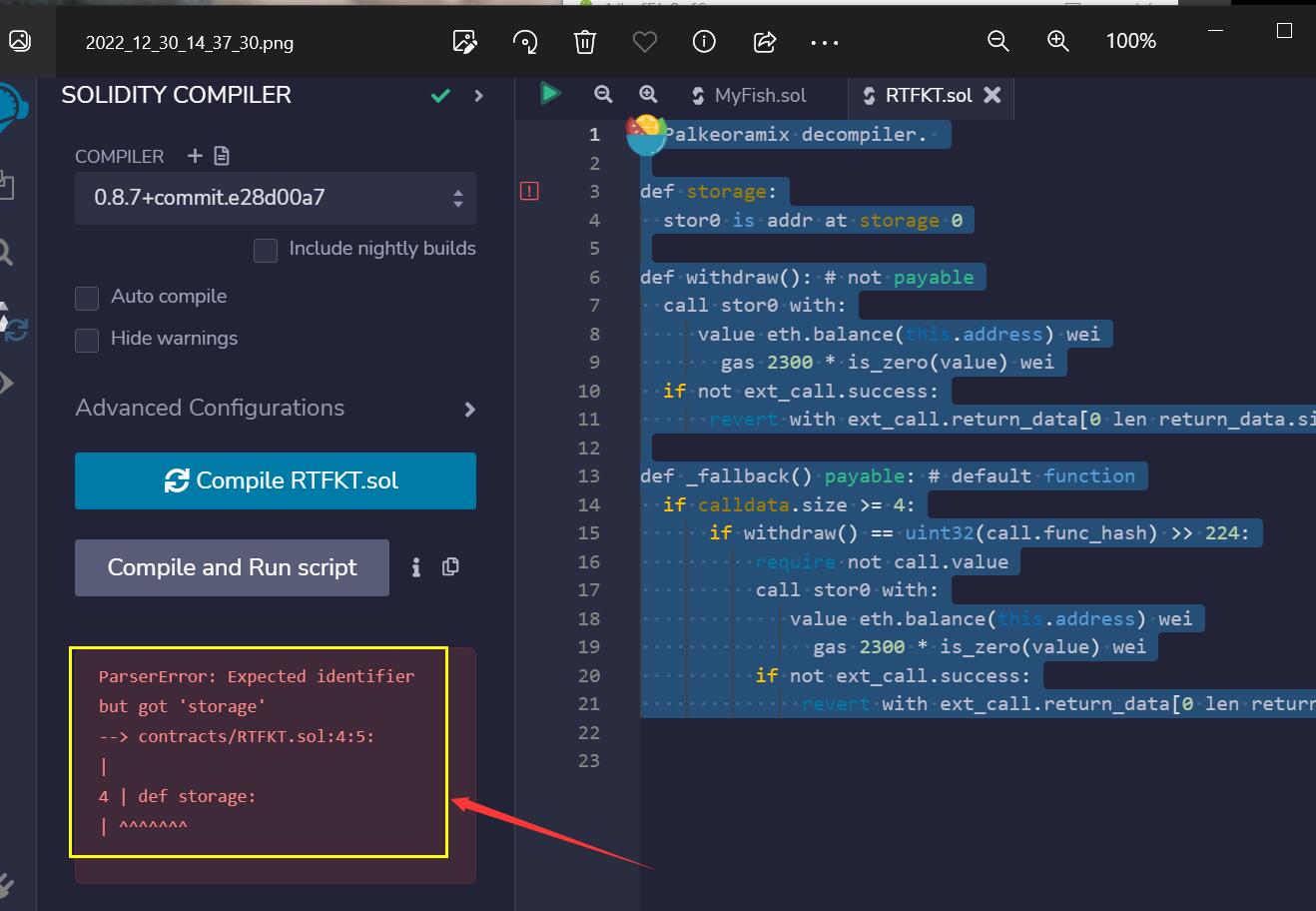Click the 'require not call.value' line
Image resolution: width=1316 pixels, height=911 pixels.
[x=882, y=561]
